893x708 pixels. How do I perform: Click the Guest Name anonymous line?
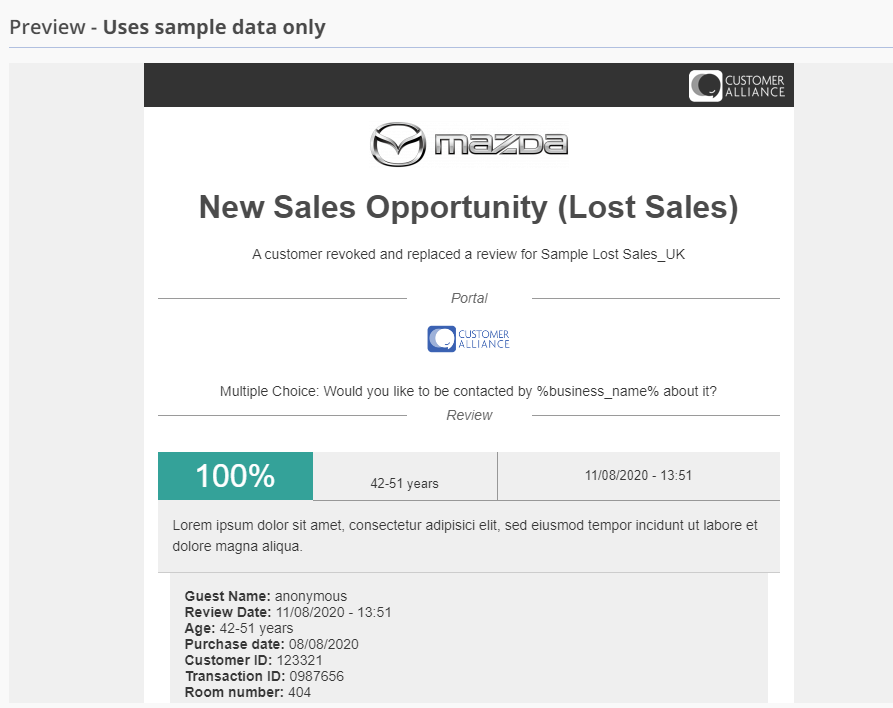(265, 596)
